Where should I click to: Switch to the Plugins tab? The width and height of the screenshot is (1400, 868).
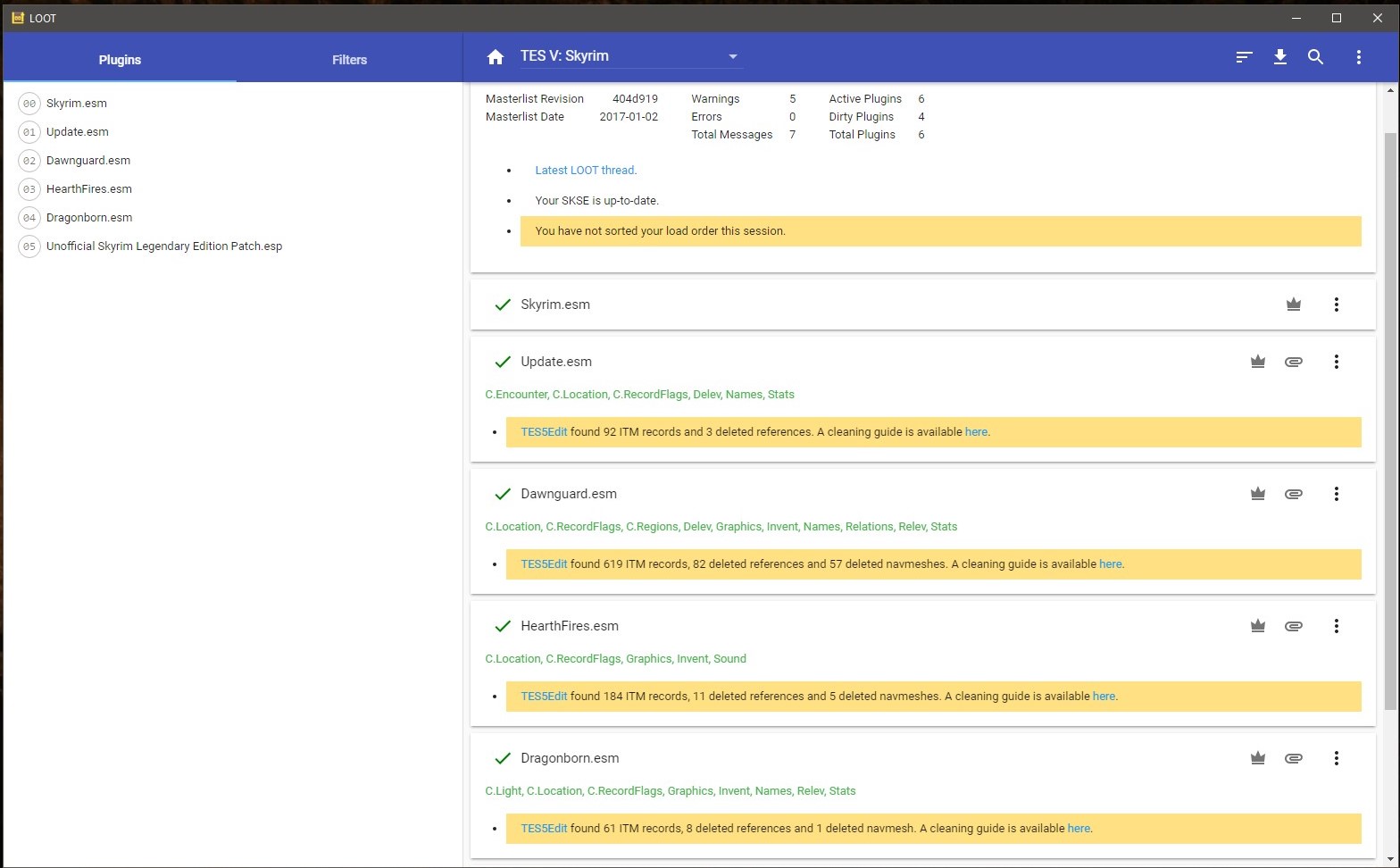(120, 60)
